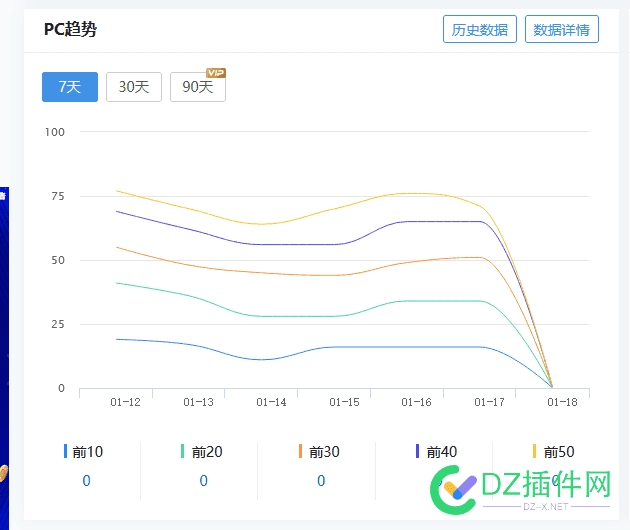The height and width of the screenshot is (530, 630).
Task: Click the green 前20 color marker
Action: coord(182,451)
